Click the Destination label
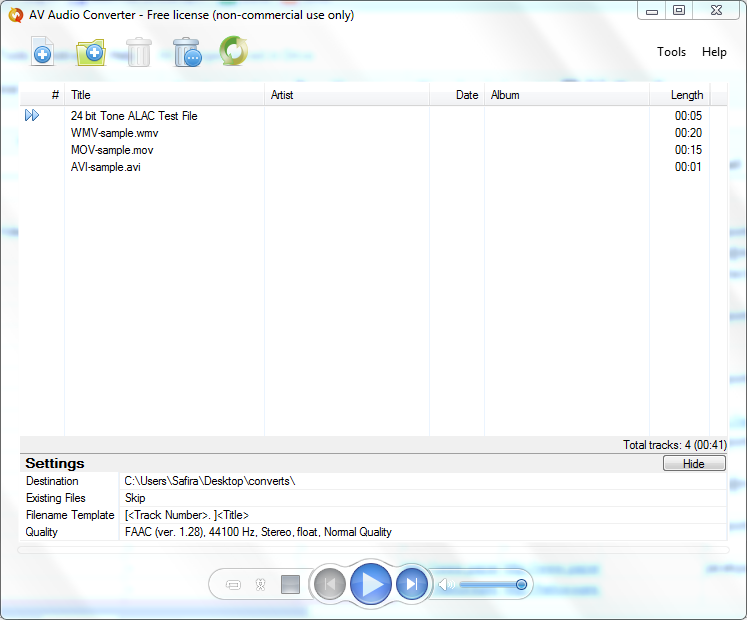747x620 pixels. 52,481
